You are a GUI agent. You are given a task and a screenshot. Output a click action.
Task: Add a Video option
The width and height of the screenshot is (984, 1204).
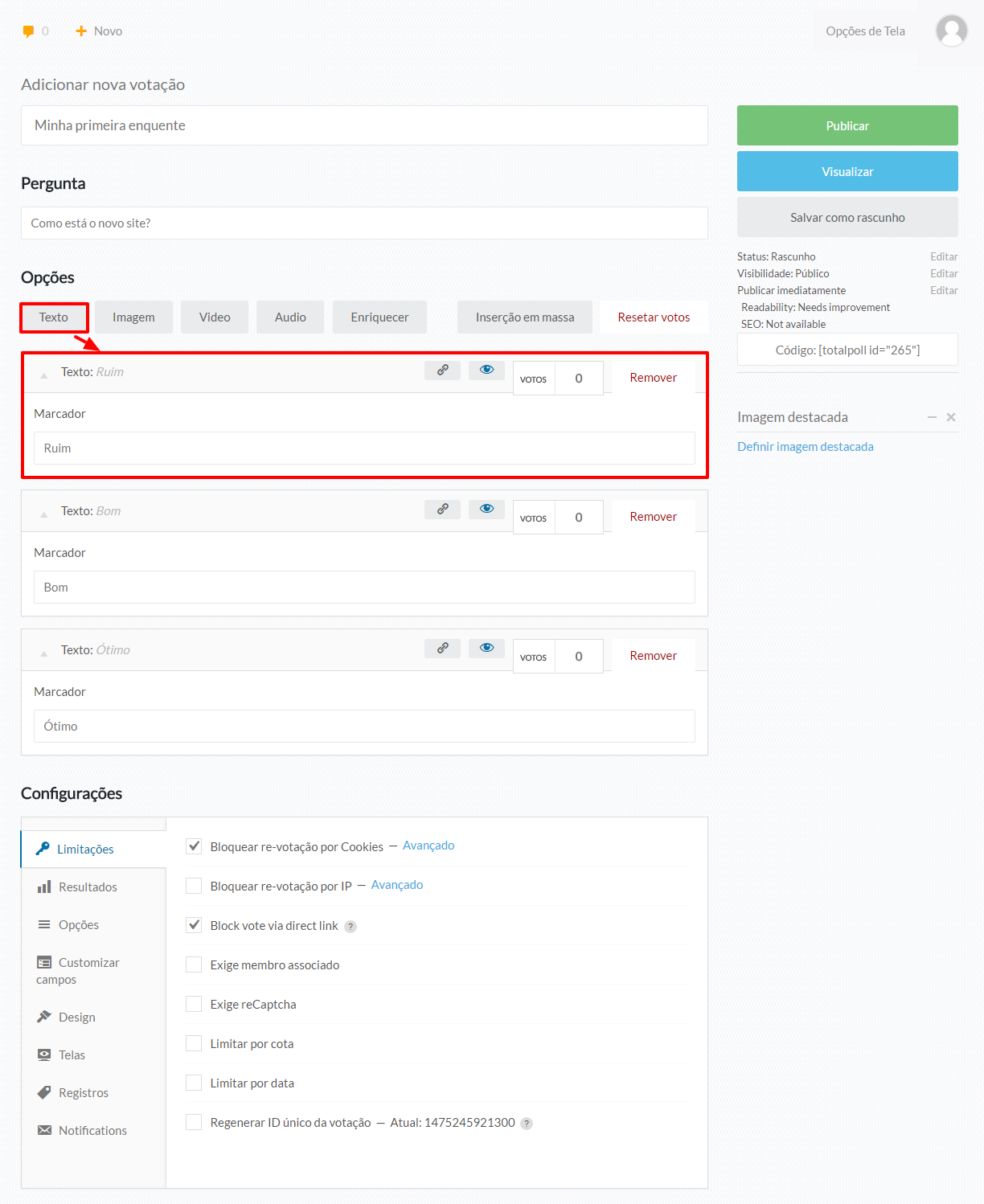tap(215, 317)
